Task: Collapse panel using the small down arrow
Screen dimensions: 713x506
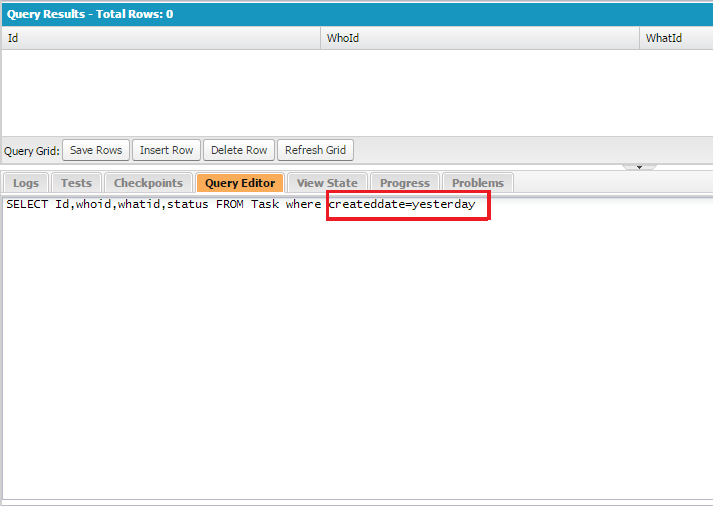Action: (x=639, y=167)
